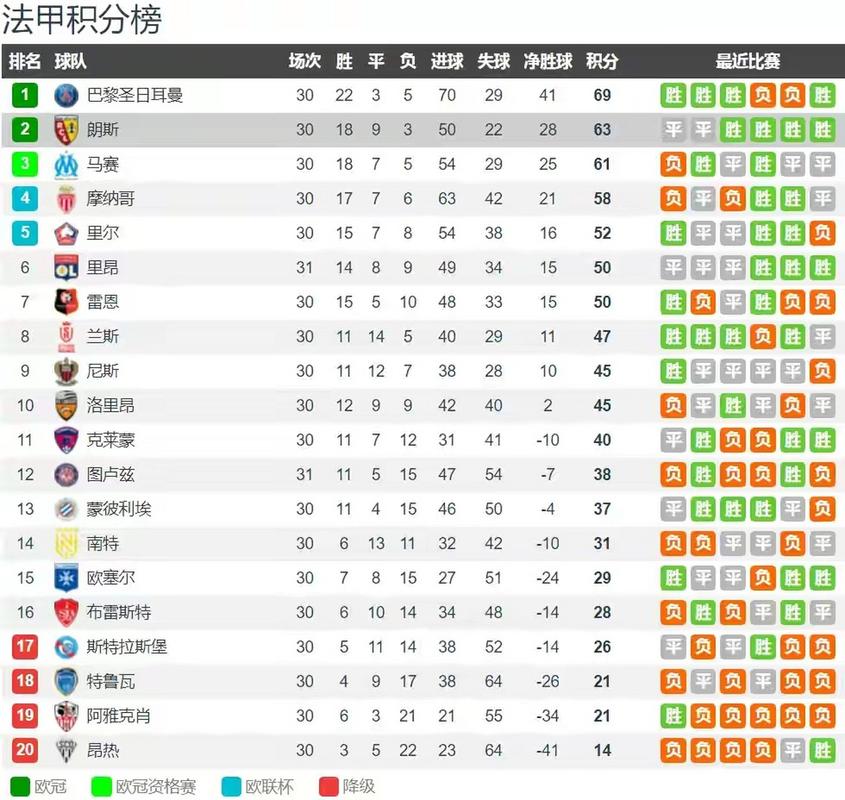Sort by 积分 column header

[x=602, y=61]
